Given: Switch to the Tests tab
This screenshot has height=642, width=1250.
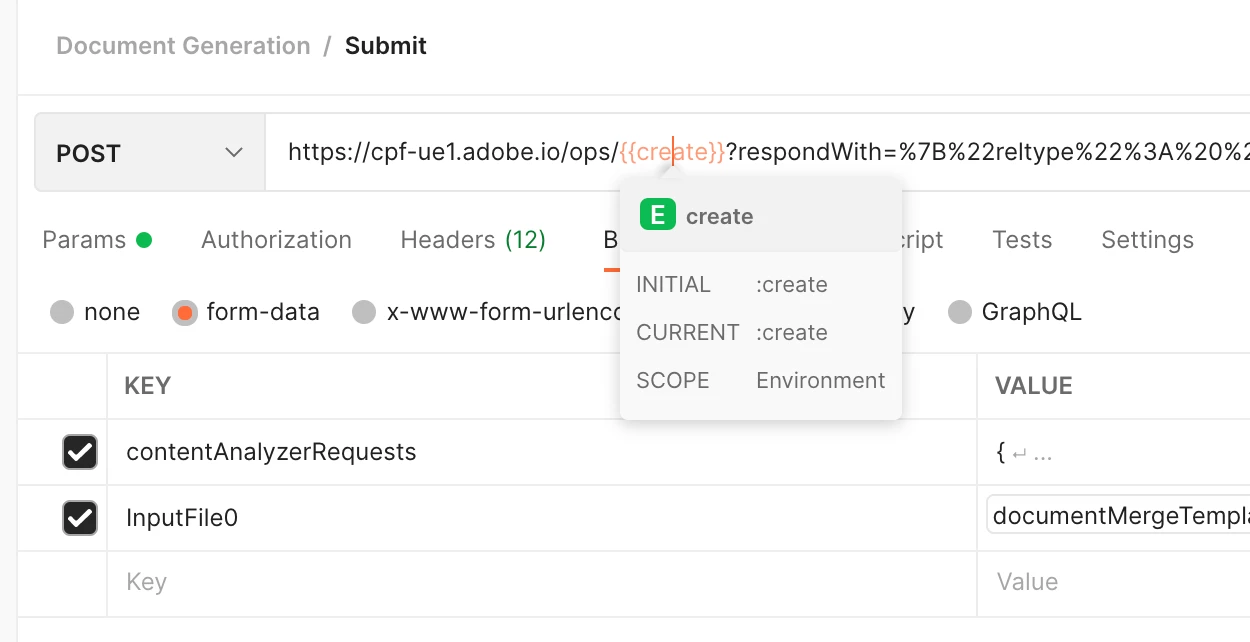Looking at the screenshot, I should click(1022, 240).
